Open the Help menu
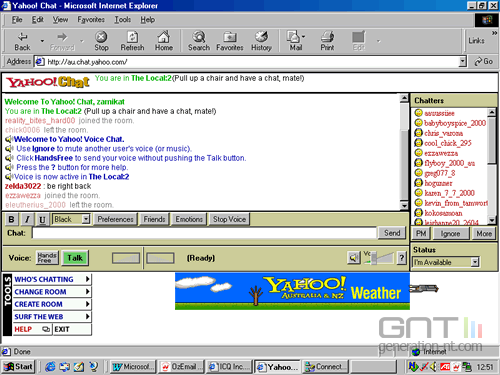This screenshot has width=500, height=375. 147,20
